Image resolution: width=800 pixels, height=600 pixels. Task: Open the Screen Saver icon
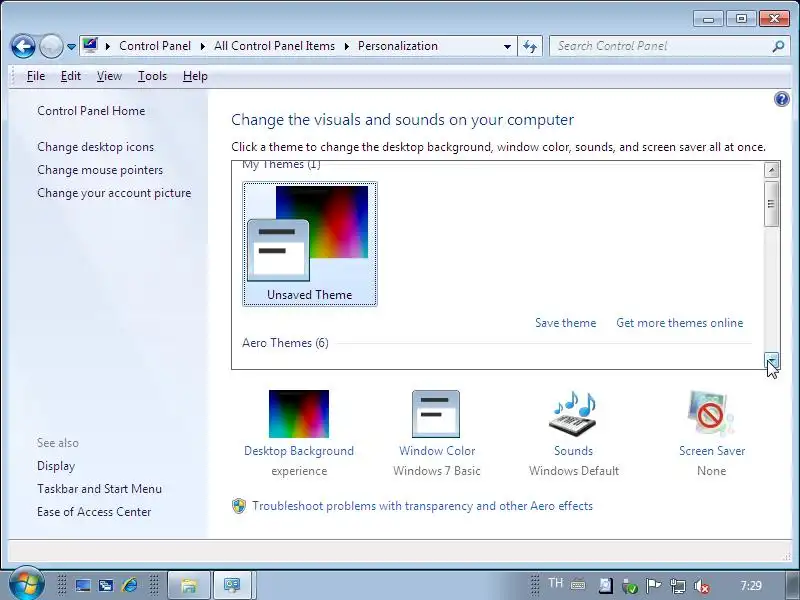pos(711,414)
